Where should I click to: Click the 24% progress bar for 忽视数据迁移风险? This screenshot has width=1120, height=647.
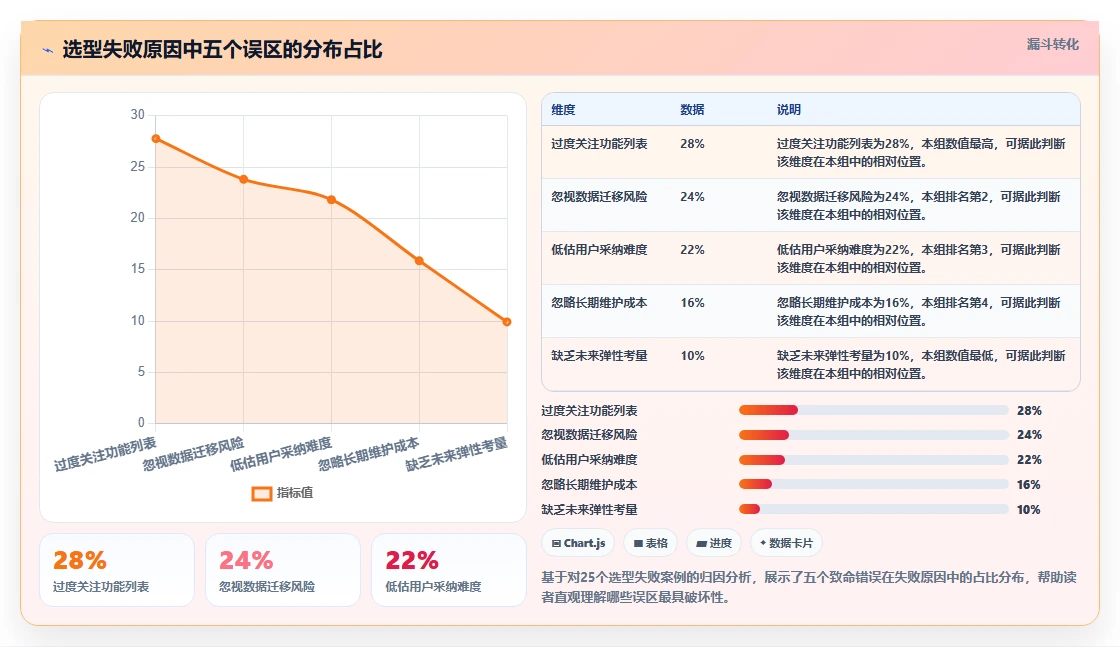pyautogui.click(x=874, y=435)
